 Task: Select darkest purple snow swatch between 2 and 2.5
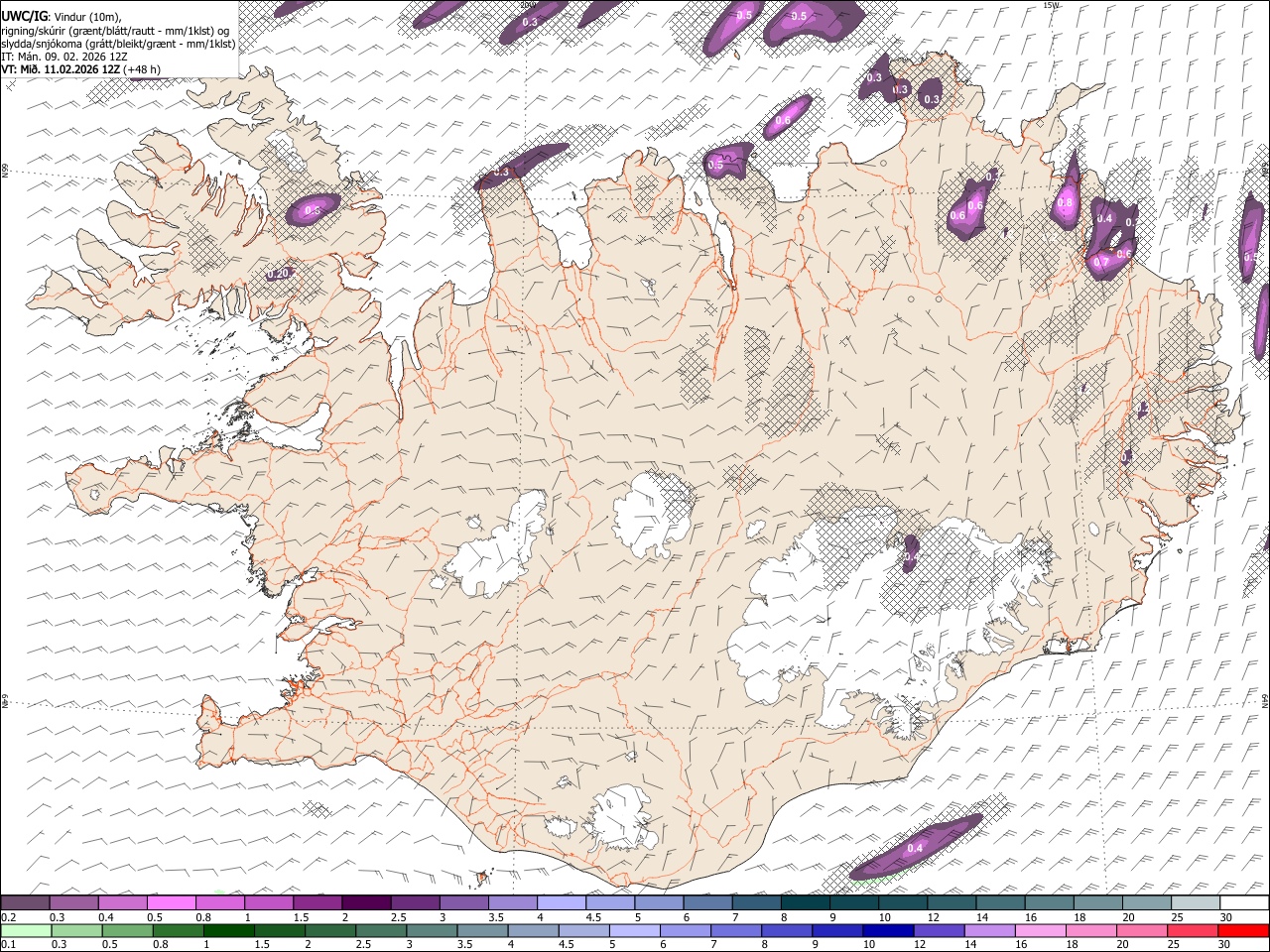click(x=366, y=902)
